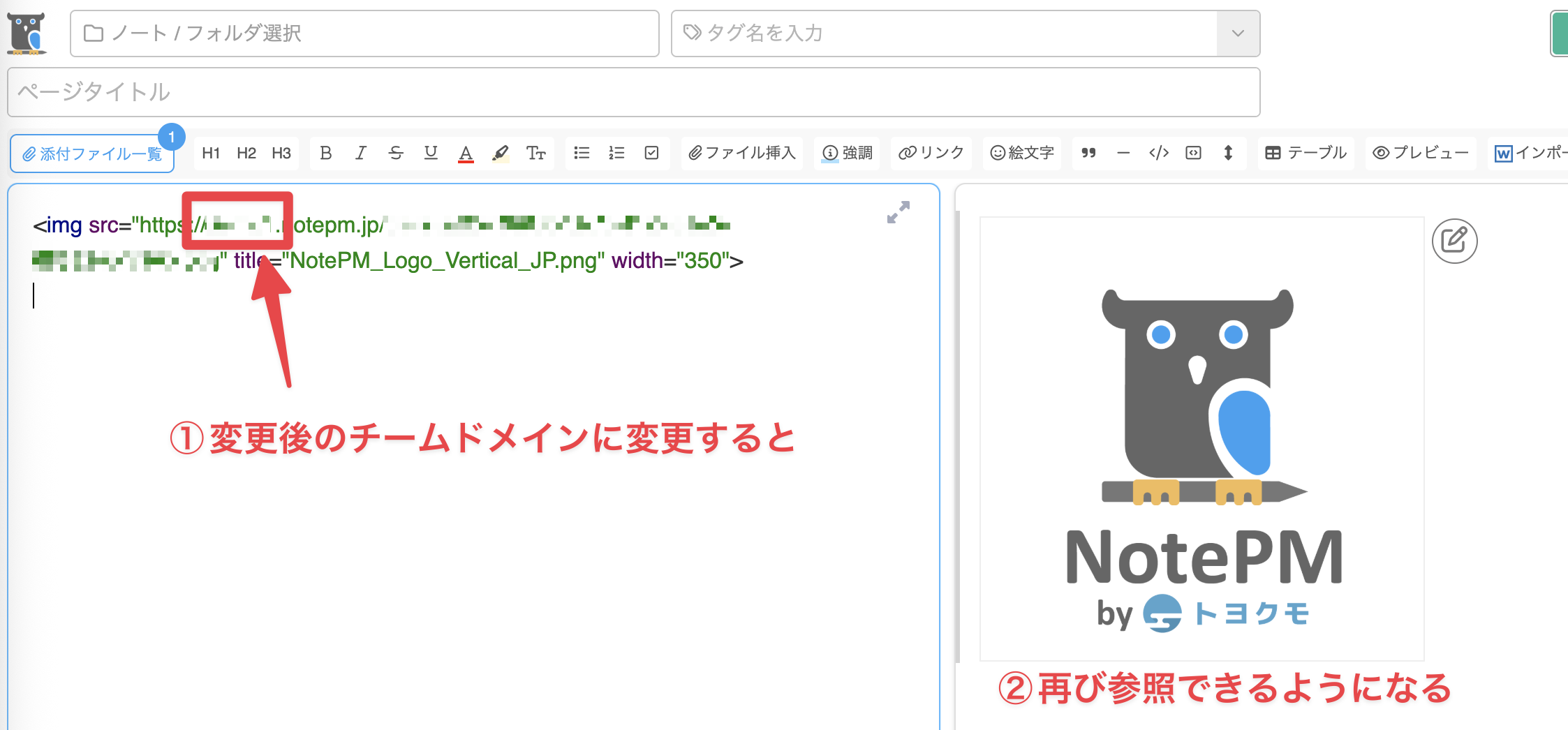The height and width of the screenshot is (730, 1568).
Task: Insert a numbered list
Action: tap(616, 153)
